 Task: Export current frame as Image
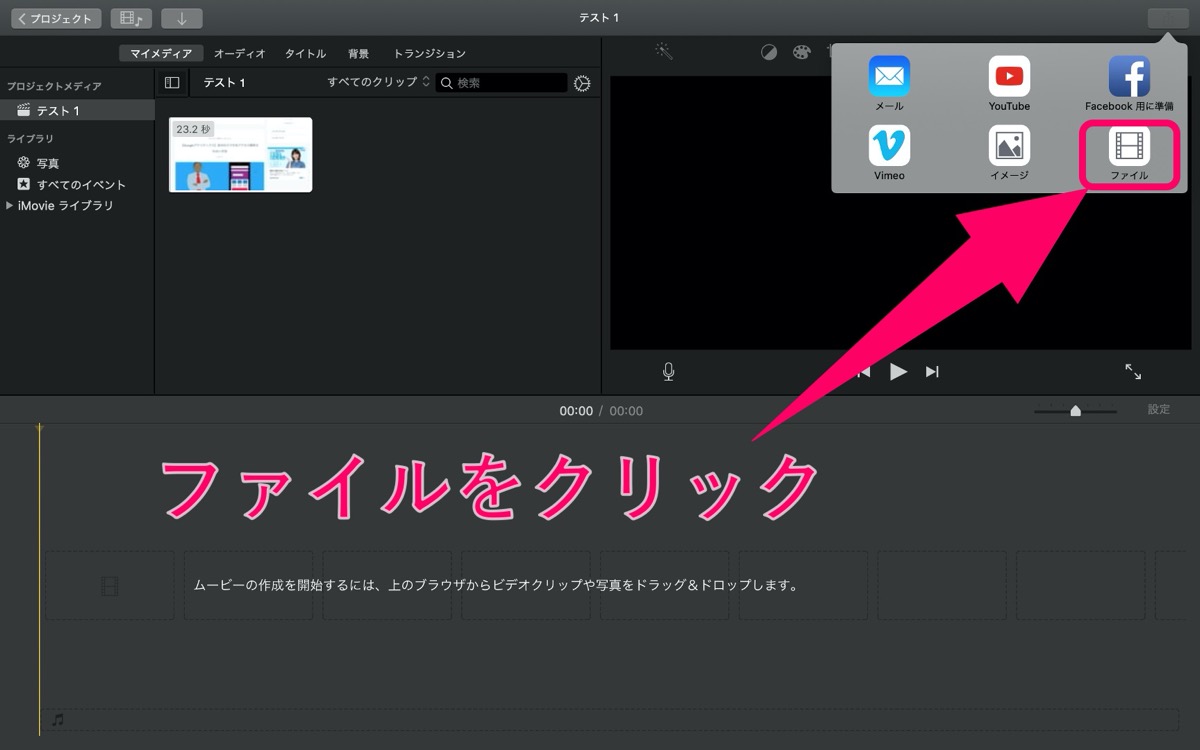[1009, 154]
